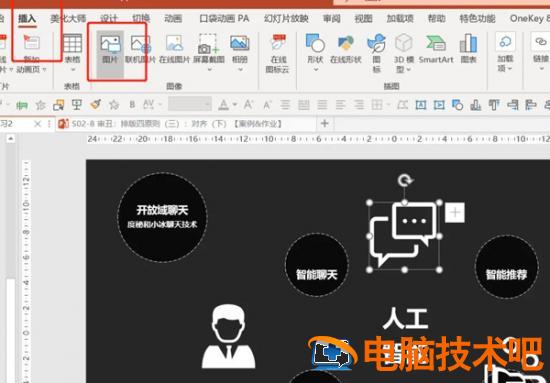550x383 pixels.
Task: Click the left align text icon
Action: 340,104
